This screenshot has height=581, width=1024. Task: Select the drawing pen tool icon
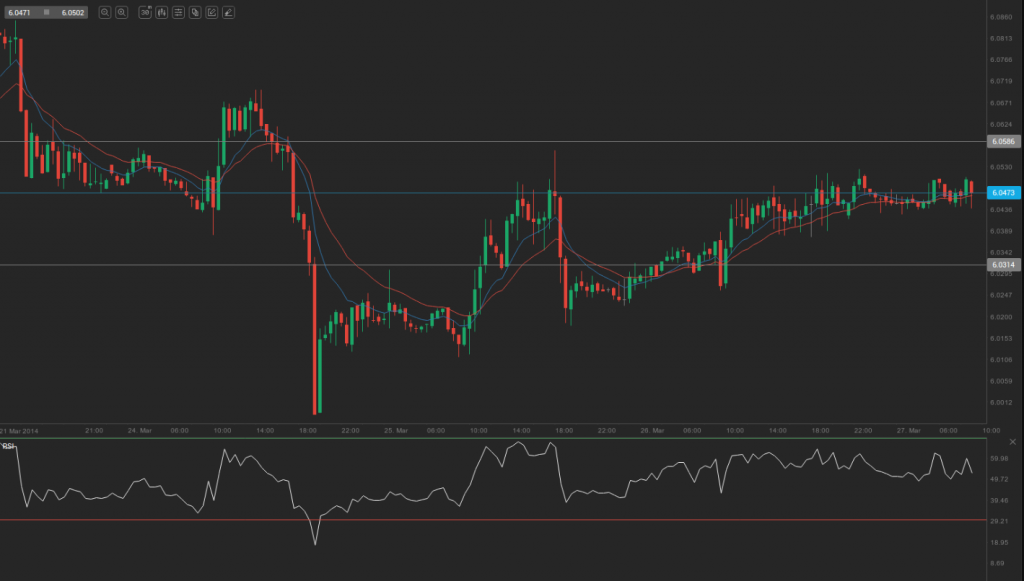pyautogui.click(x=228, y=13)
